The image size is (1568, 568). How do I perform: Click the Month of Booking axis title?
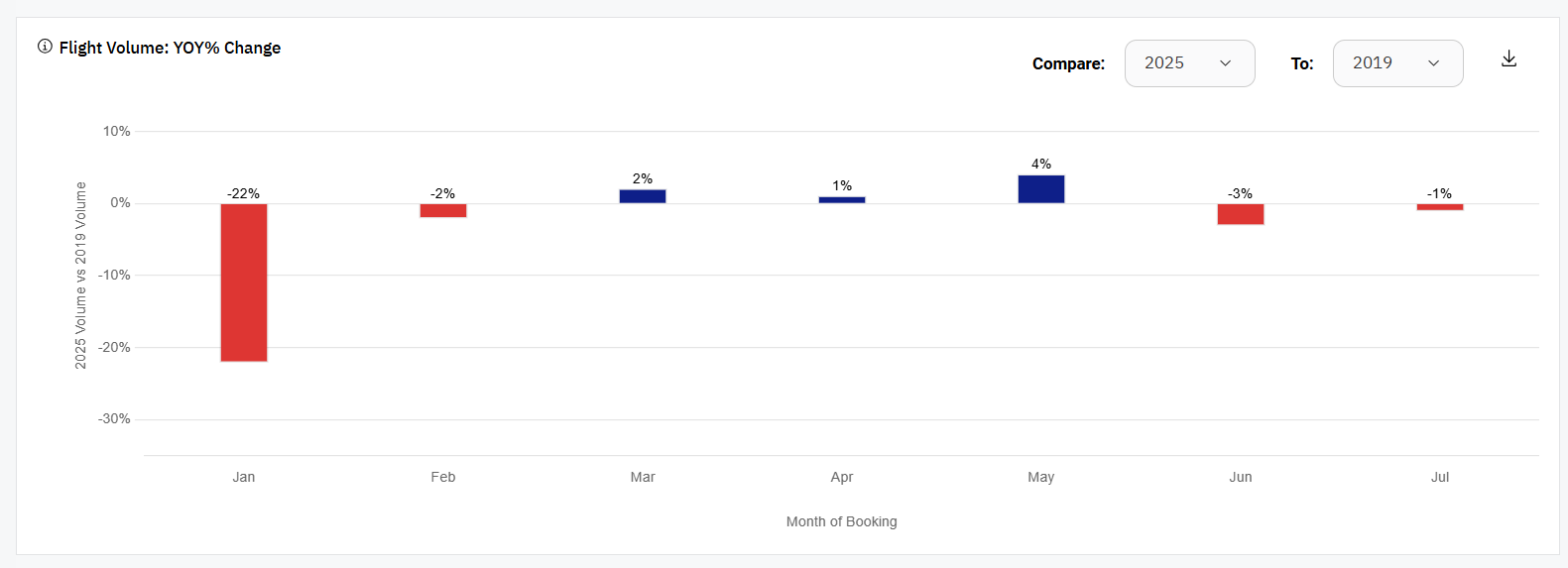[x=841, y=521]
